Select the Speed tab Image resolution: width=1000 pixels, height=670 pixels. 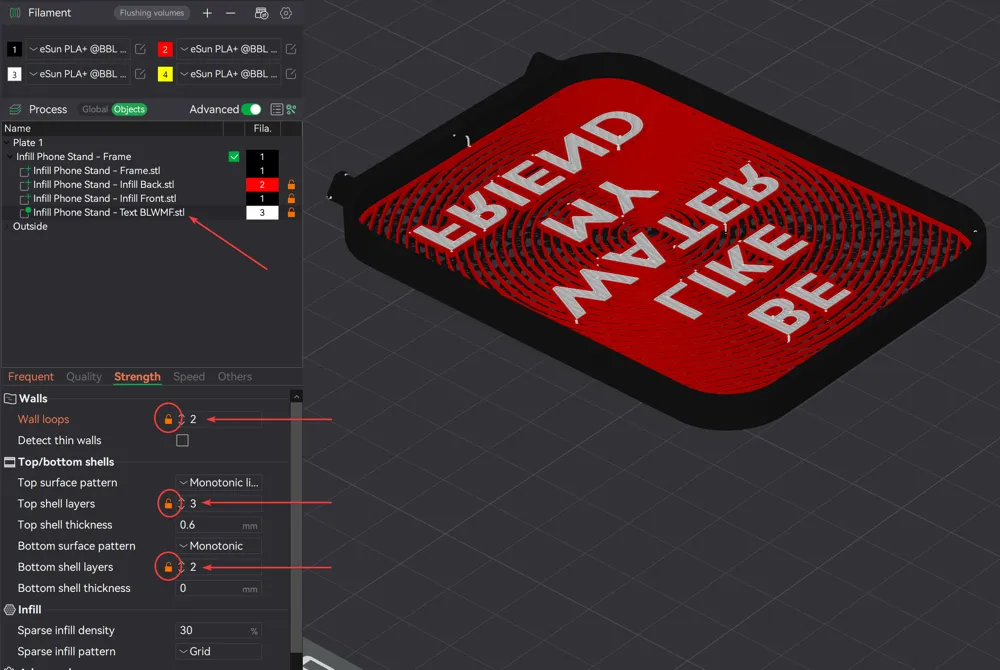(x=188, y=377)
